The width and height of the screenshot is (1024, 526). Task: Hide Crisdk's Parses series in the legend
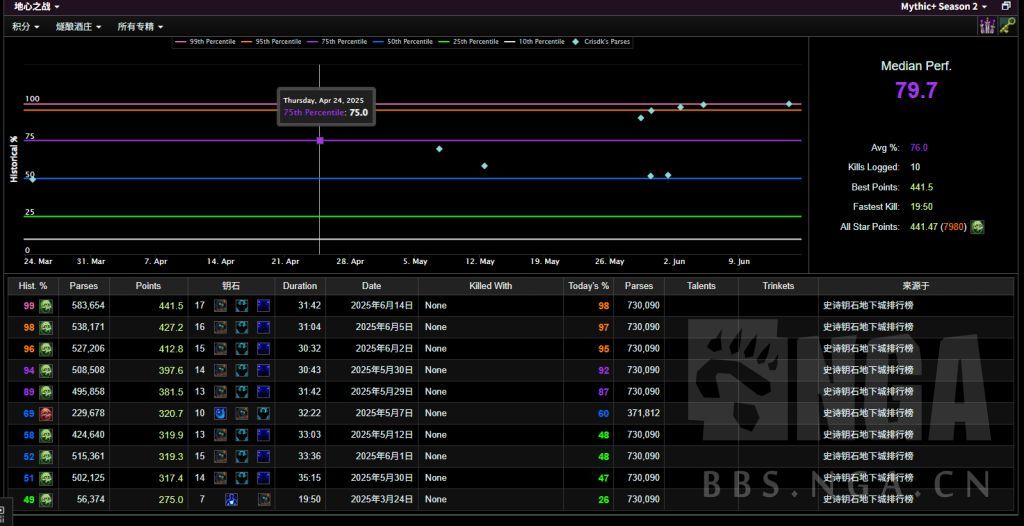pos(608,42)
